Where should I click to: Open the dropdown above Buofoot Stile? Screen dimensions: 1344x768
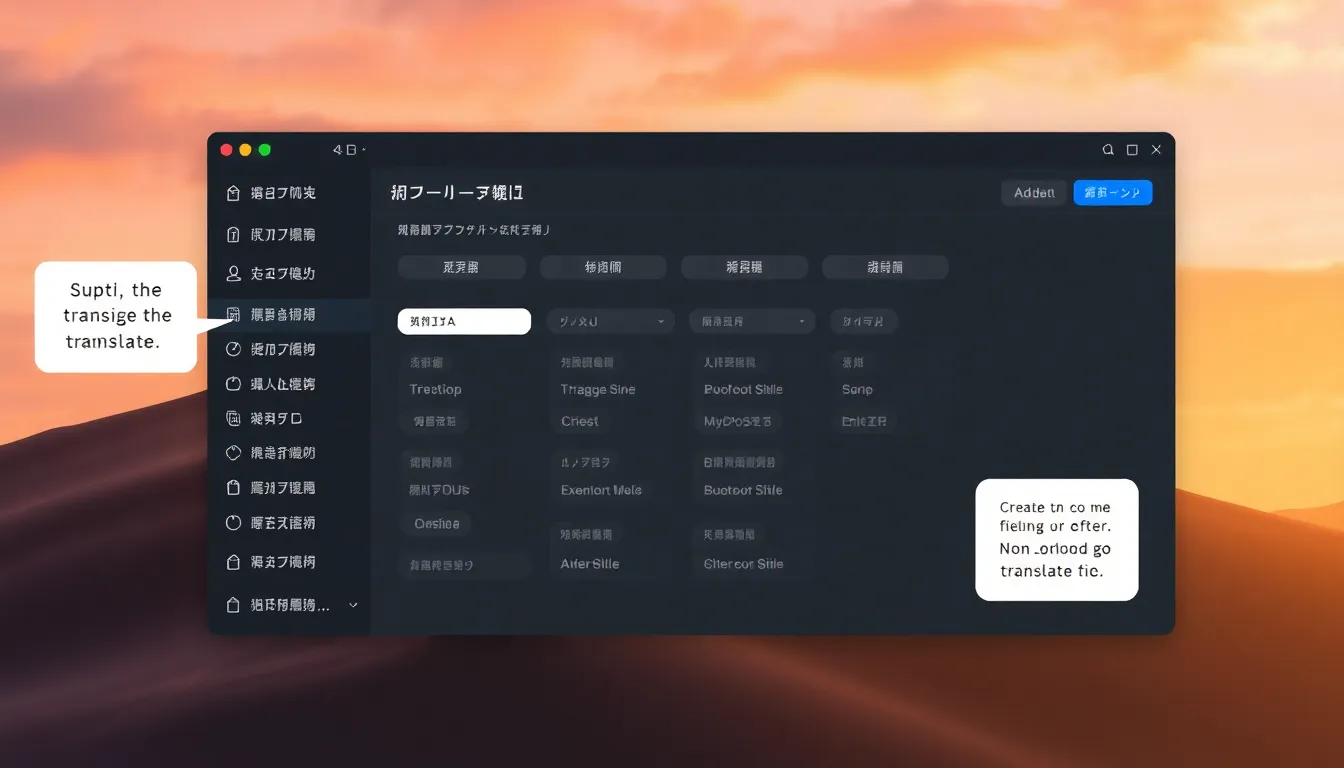pos(752,321)
